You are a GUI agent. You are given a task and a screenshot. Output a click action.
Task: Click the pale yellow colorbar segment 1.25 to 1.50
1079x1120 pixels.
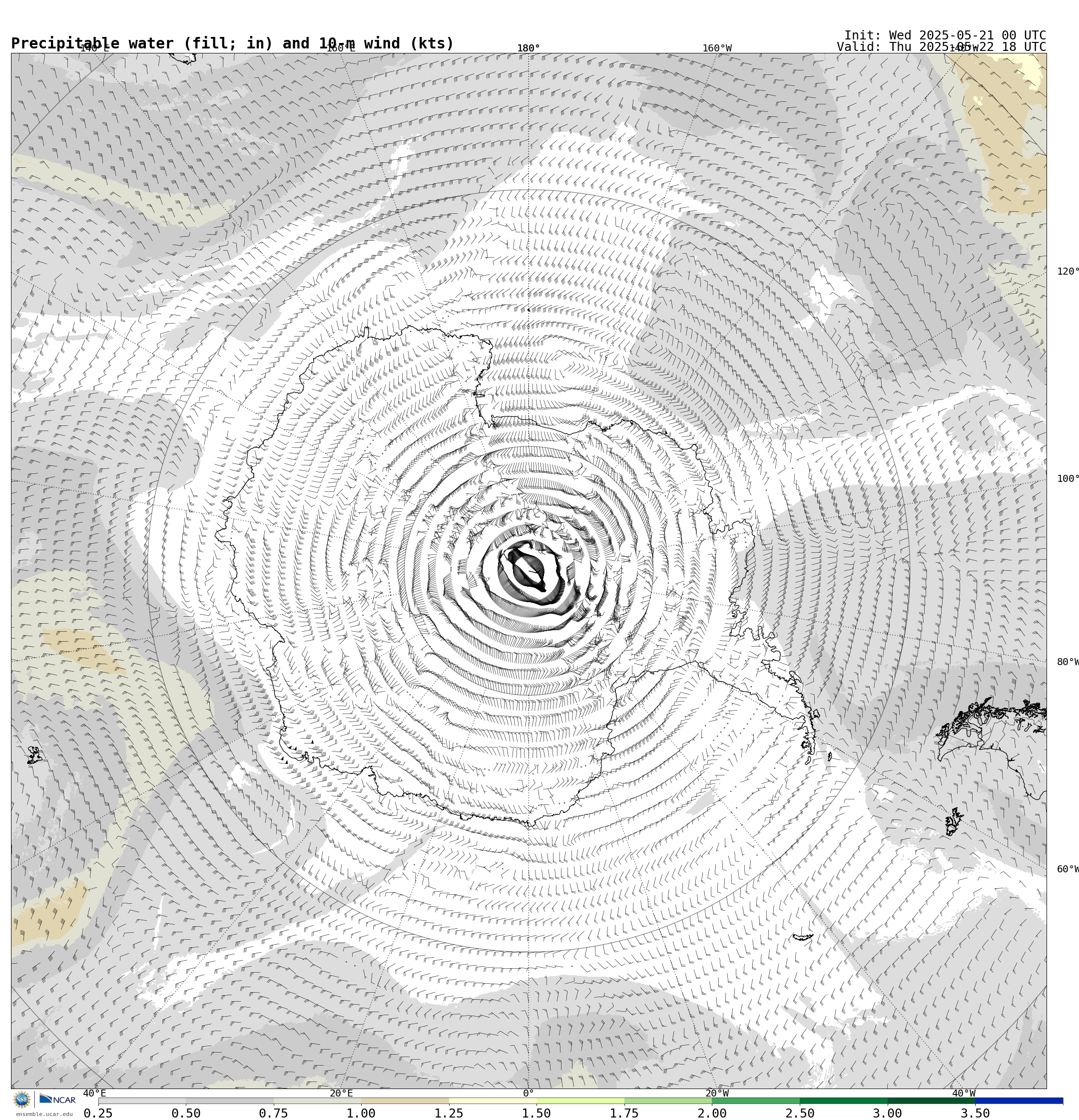pyautogui.click(x=493, y=1101)
